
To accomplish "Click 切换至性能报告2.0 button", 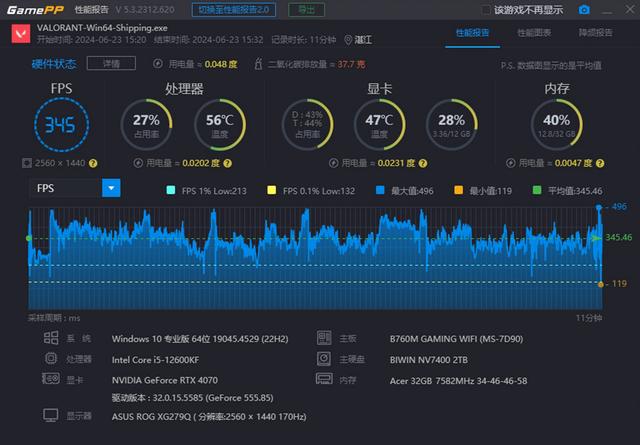I will (x=233, y=10).
